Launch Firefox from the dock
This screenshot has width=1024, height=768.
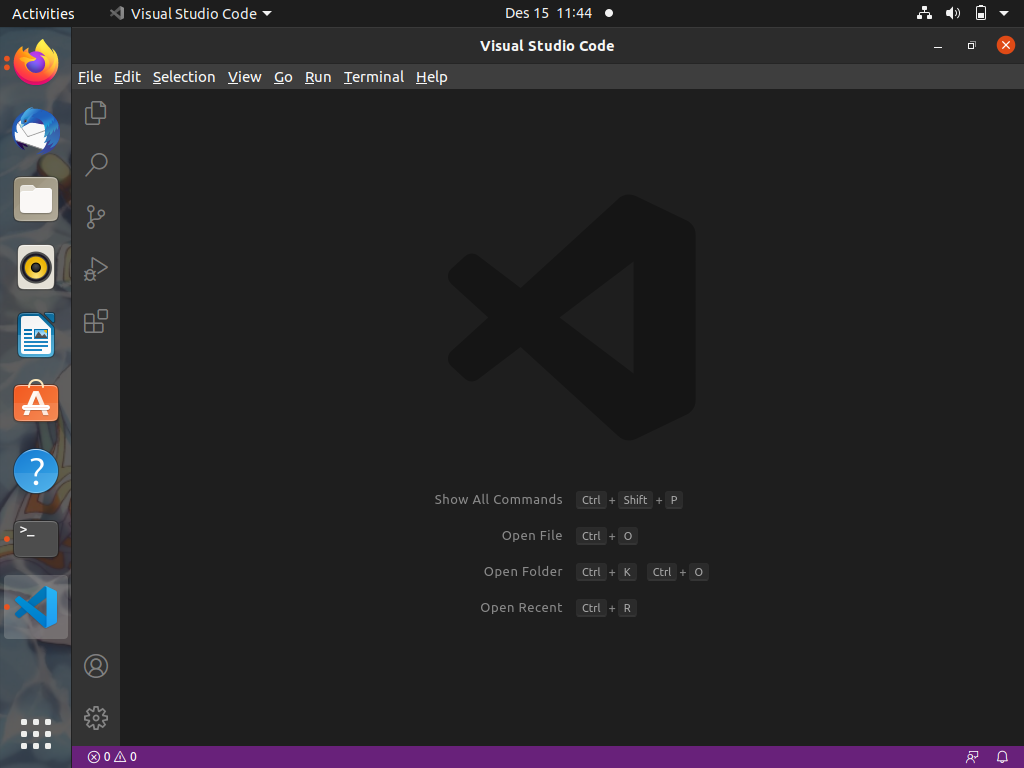coord(35,62)
